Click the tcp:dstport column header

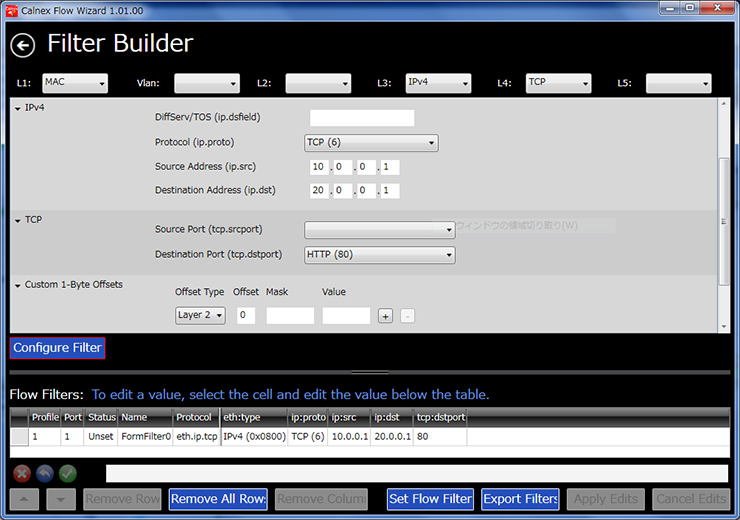click(x=440, y=418)
